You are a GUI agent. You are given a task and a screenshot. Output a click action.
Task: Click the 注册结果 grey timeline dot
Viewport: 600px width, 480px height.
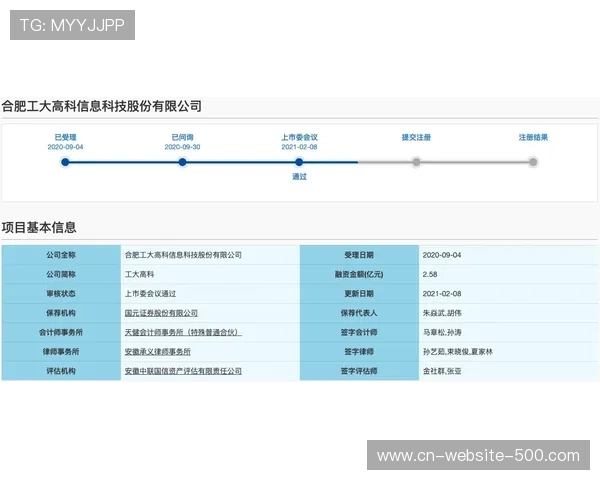click(533, 162)
